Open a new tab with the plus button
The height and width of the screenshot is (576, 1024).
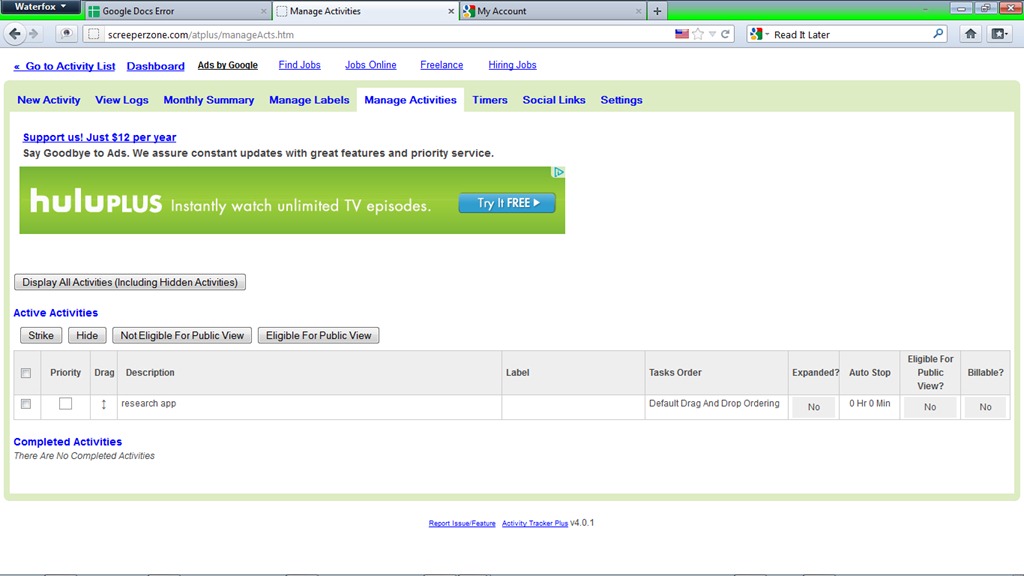click(x=657, y=11)
